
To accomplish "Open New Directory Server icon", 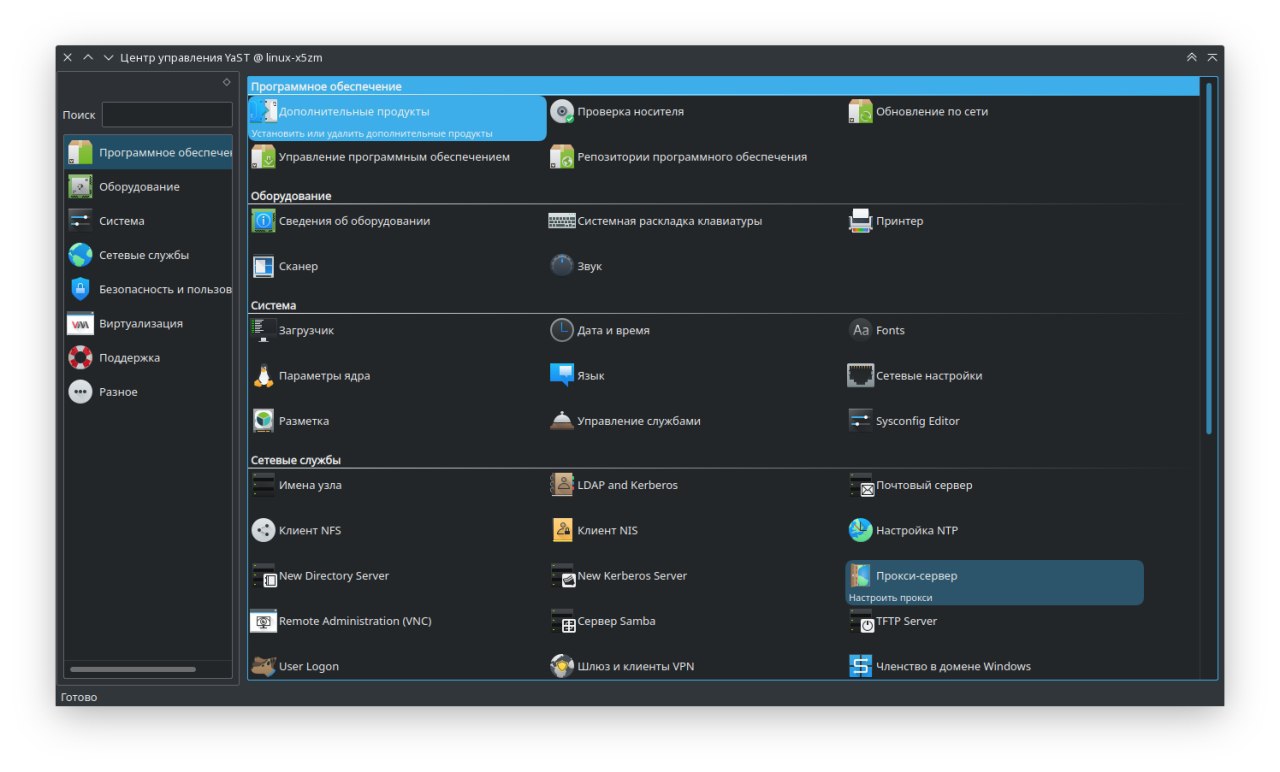I will point(263,576).
